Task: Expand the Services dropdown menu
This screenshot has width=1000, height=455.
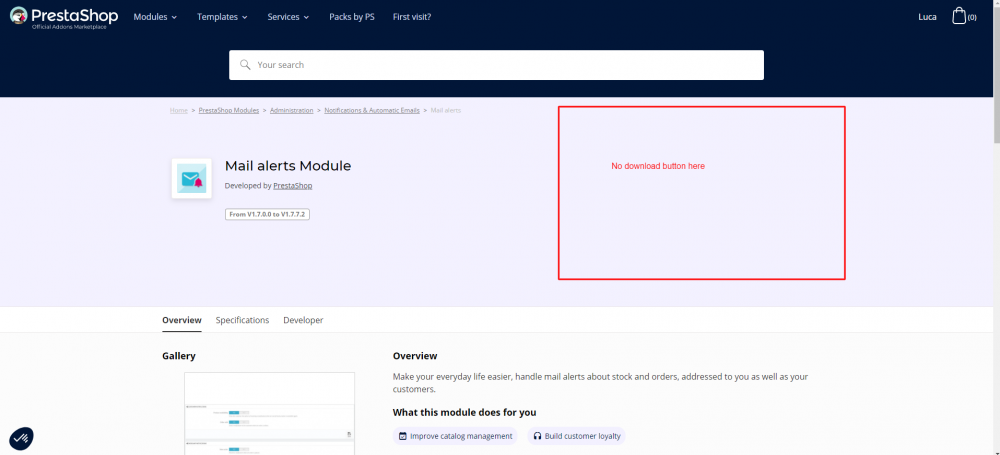Action: pos(288,17)
